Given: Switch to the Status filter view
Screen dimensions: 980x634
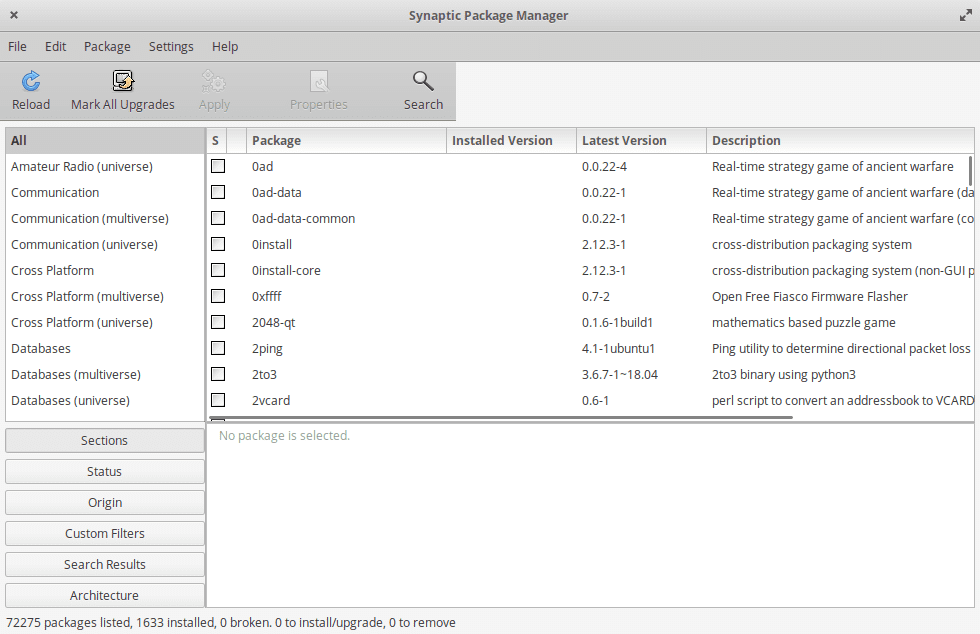Looking at the screenshot, I should 104,471.
